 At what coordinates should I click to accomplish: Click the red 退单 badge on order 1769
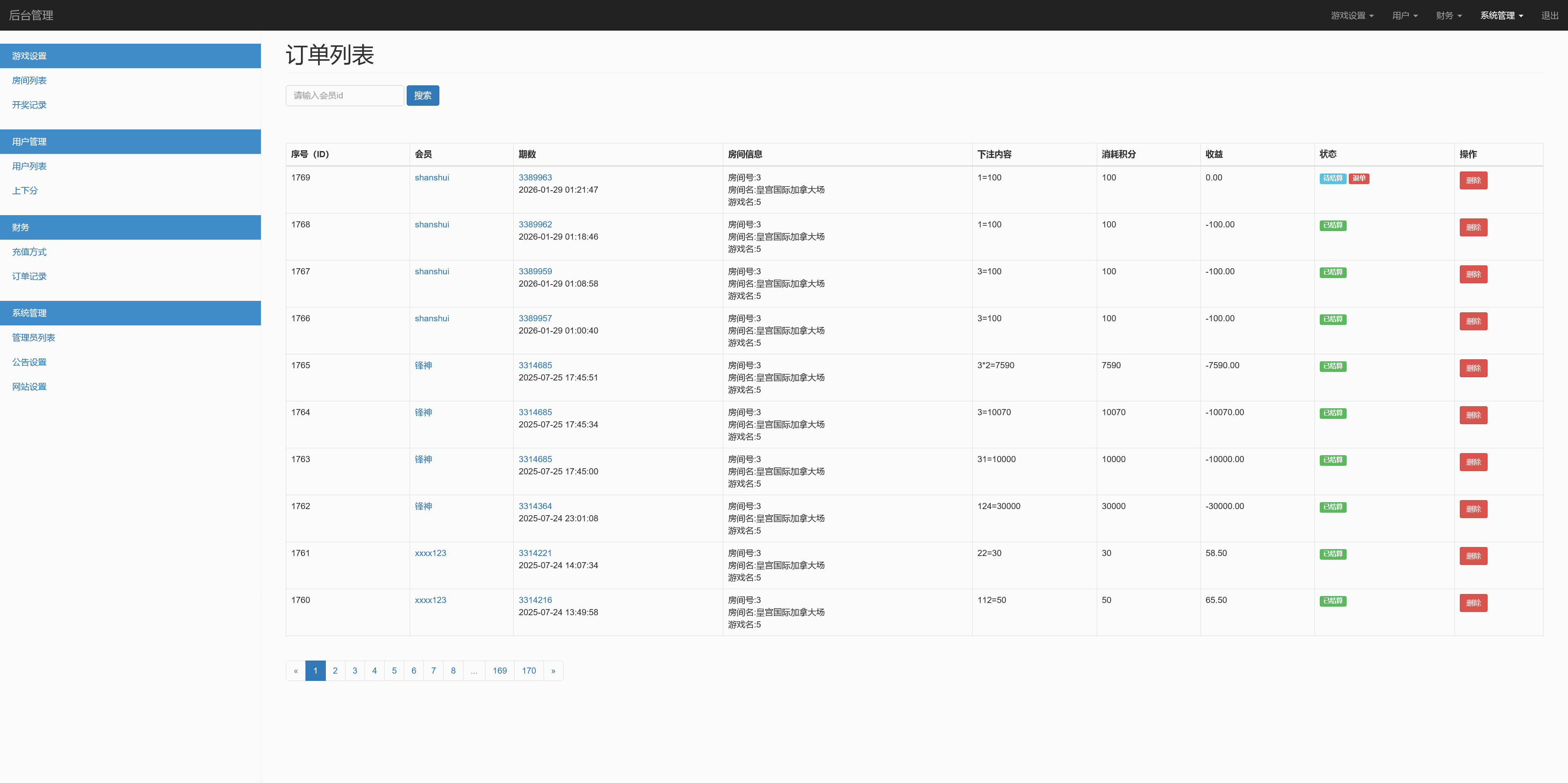click(1359, 178)
